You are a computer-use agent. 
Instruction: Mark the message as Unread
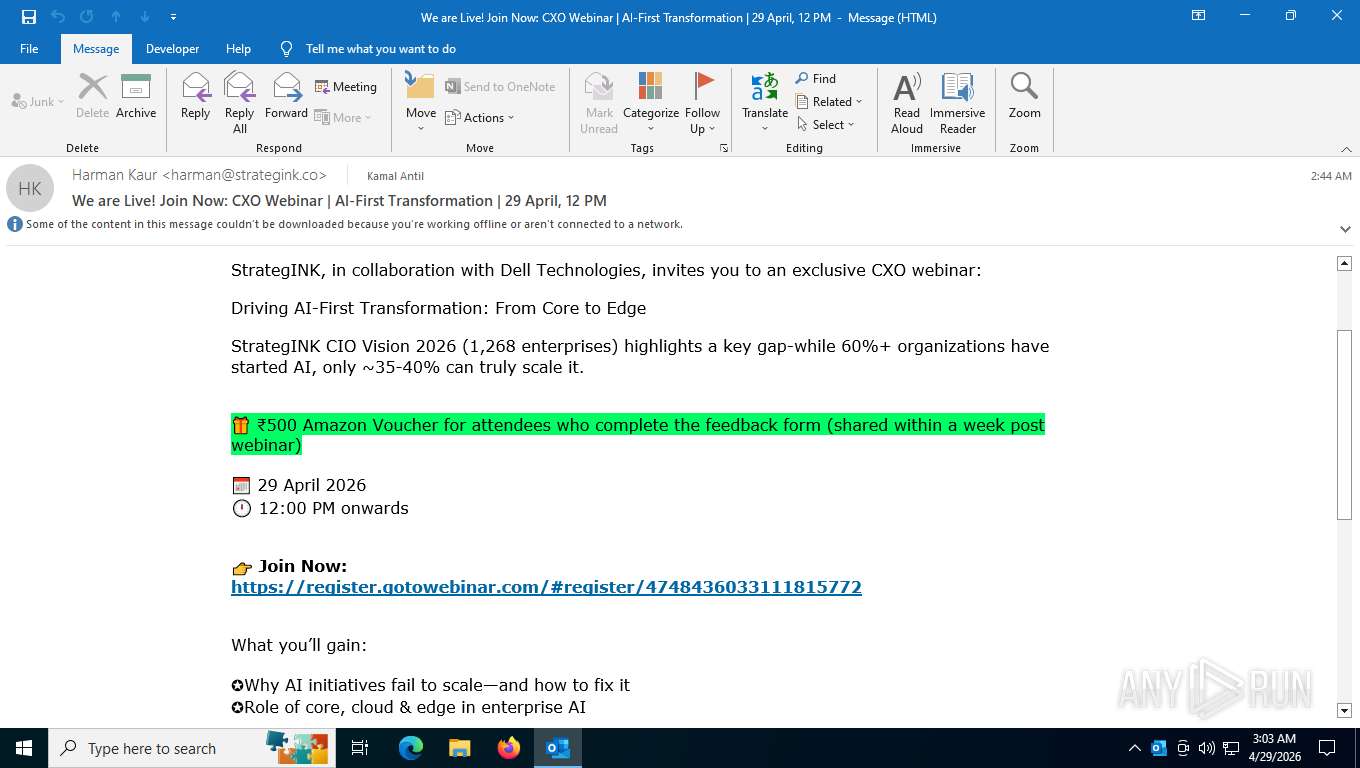pos(599,103)
